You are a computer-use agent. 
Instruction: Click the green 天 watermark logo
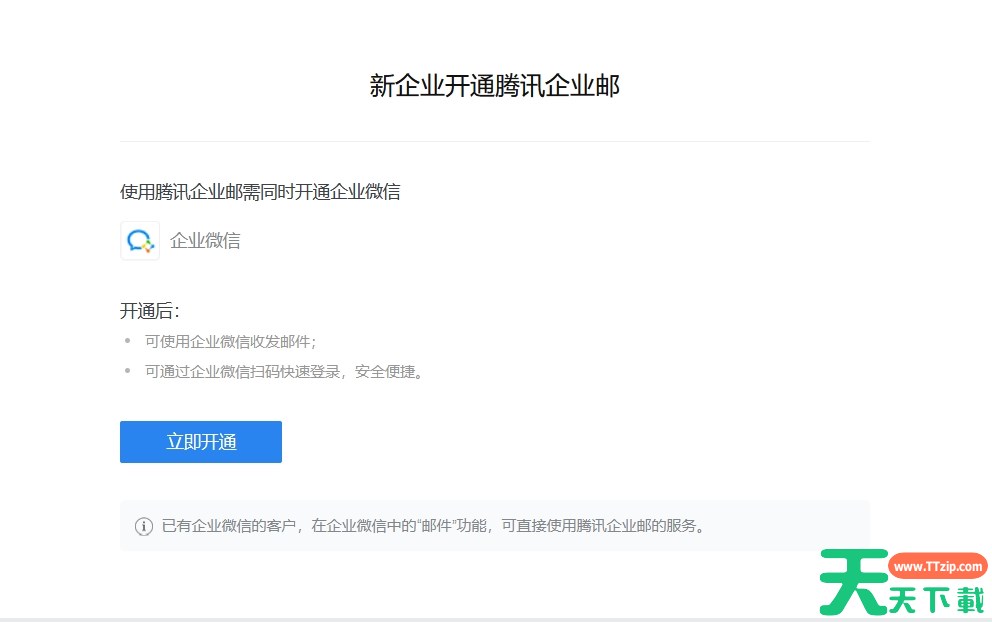pos(853,582)
